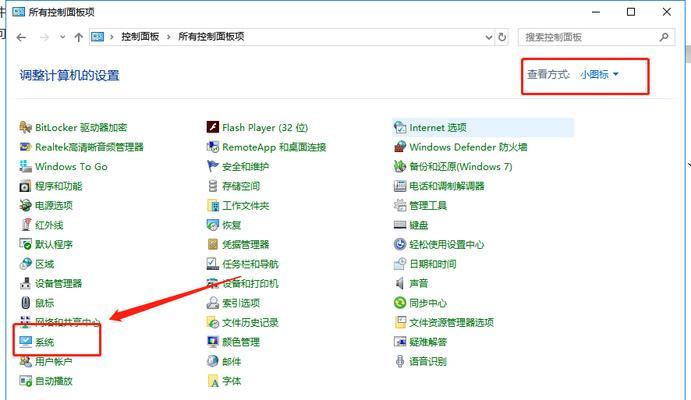The height and width of the screenshot is (400, 691).
Task: Open the 安全和维护 flag icon
Action: click(212, 167)
